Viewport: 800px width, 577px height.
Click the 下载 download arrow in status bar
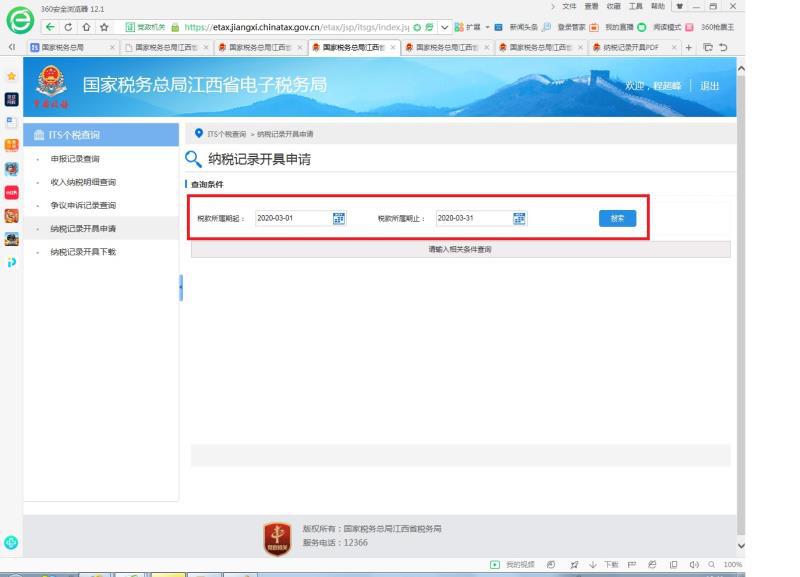(x=593, y=564)
